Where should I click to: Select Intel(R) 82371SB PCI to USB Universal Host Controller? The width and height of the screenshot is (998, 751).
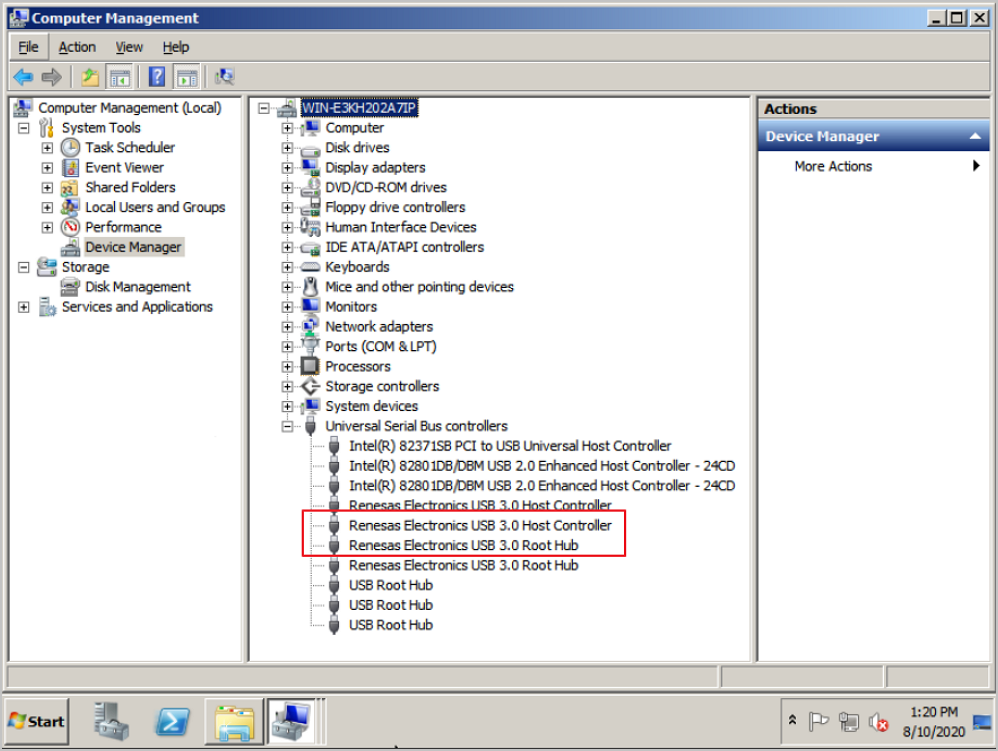(510, 446)
